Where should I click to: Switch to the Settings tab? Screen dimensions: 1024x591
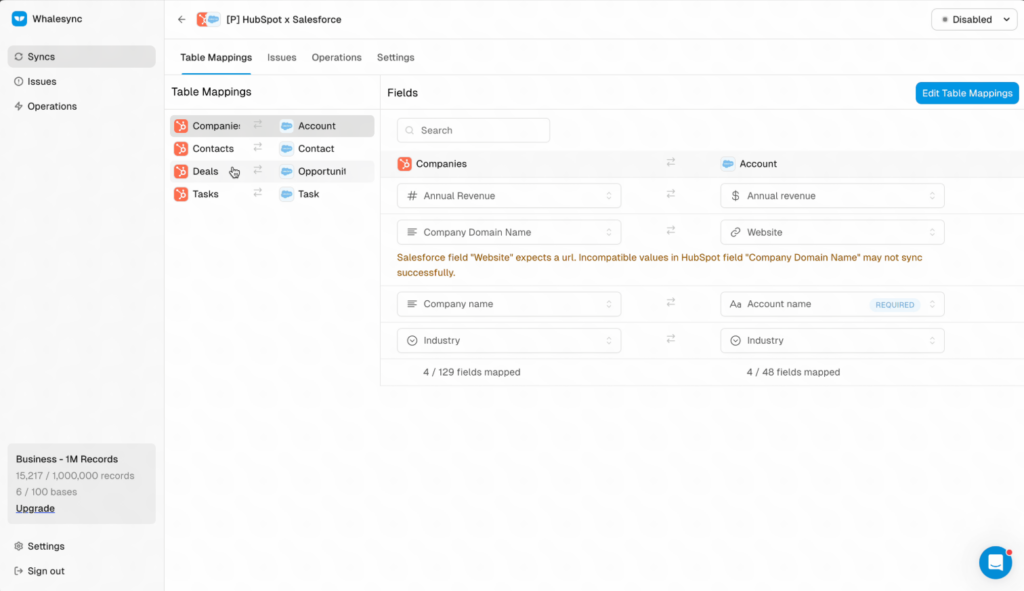coord(396,57)
